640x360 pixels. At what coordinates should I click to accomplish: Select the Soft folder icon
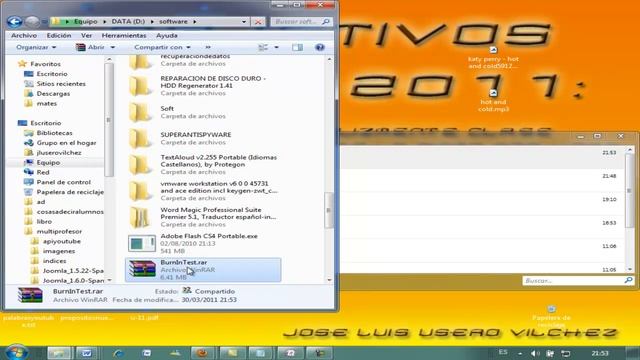140,113
